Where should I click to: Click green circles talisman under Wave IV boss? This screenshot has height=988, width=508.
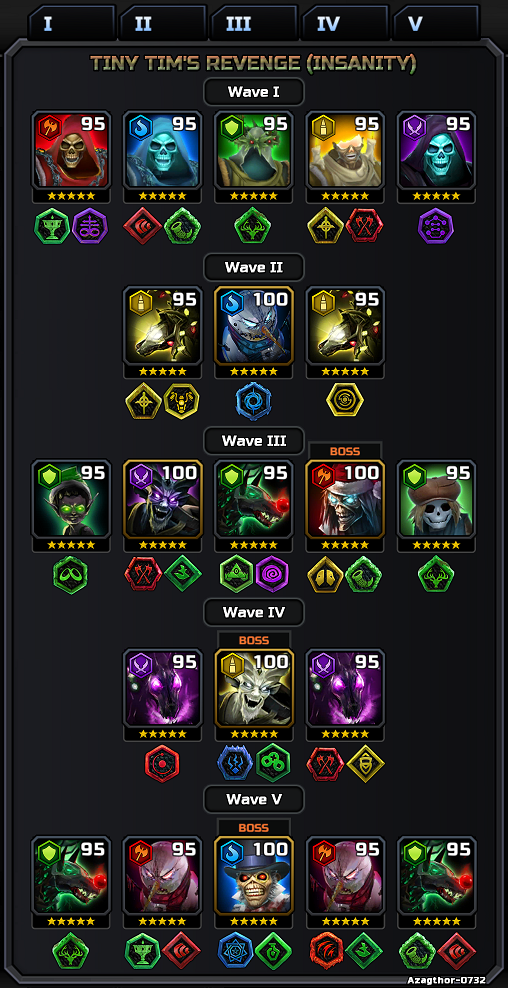[x=273, y=762]
